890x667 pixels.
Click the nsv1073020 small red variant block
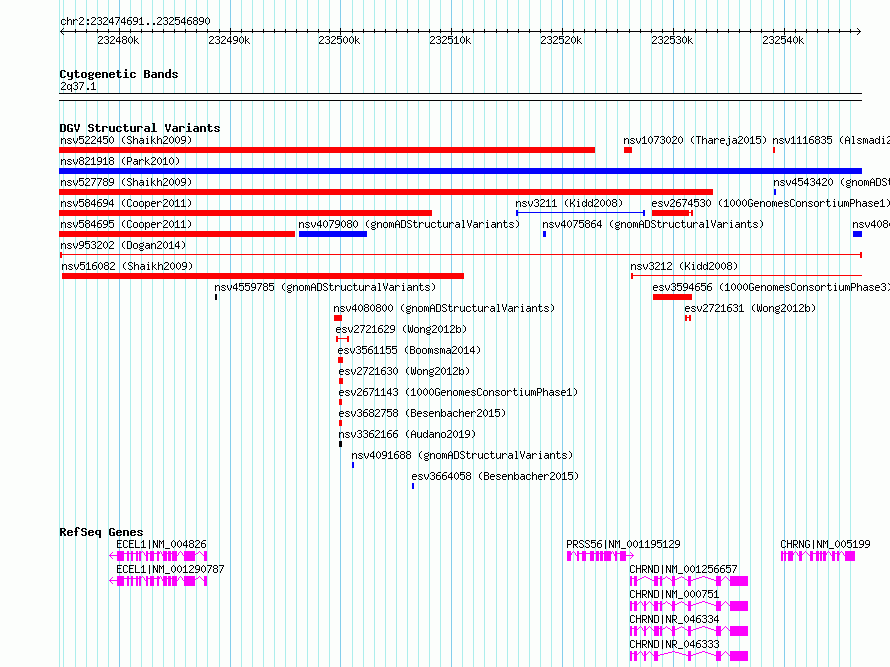point(628,150)
